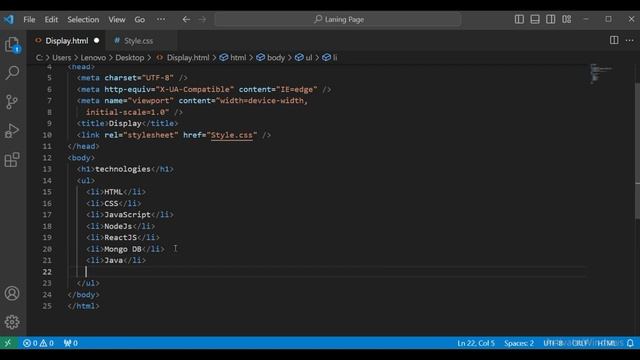The image size is (640, 360).
Task: Click Spaces: 2 indentation setting
Action: [x=519, y=343]
